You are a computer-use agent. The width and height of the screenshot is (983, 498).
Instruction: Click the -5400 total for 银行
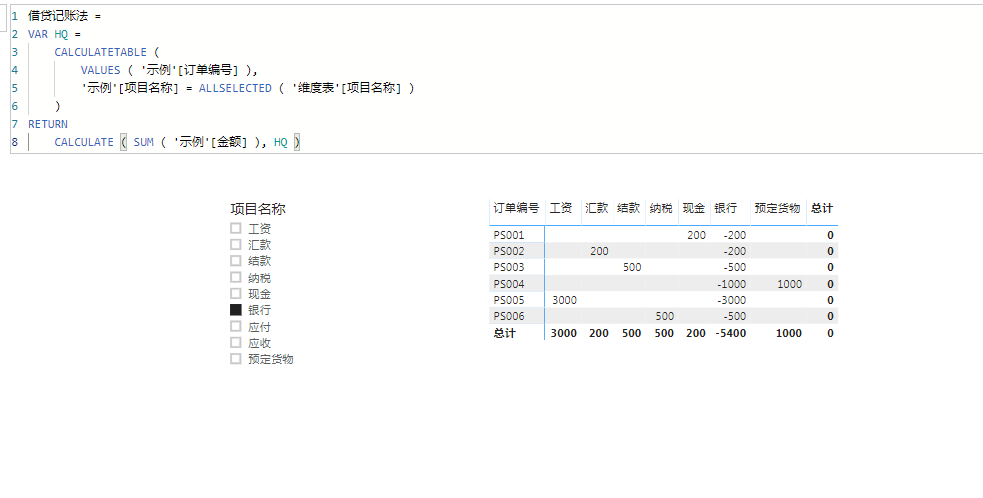(731, 334)
